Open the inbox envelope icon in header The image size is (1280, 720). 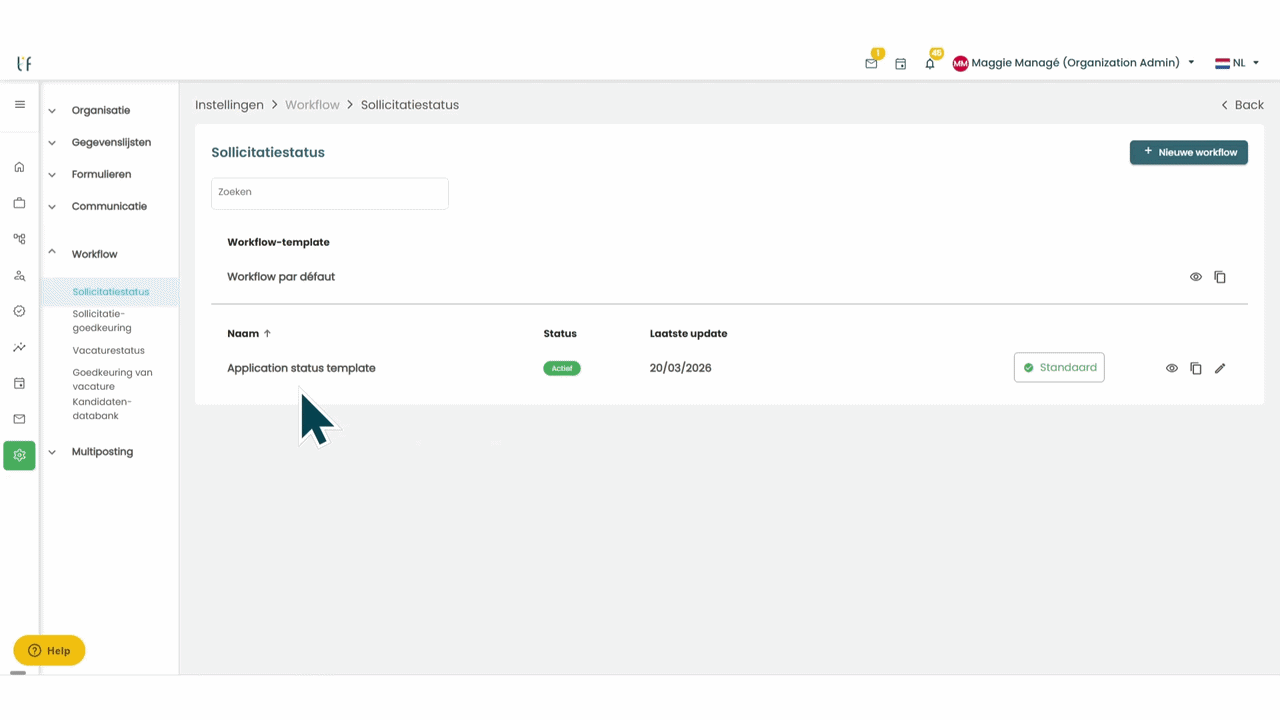point(871,63)
